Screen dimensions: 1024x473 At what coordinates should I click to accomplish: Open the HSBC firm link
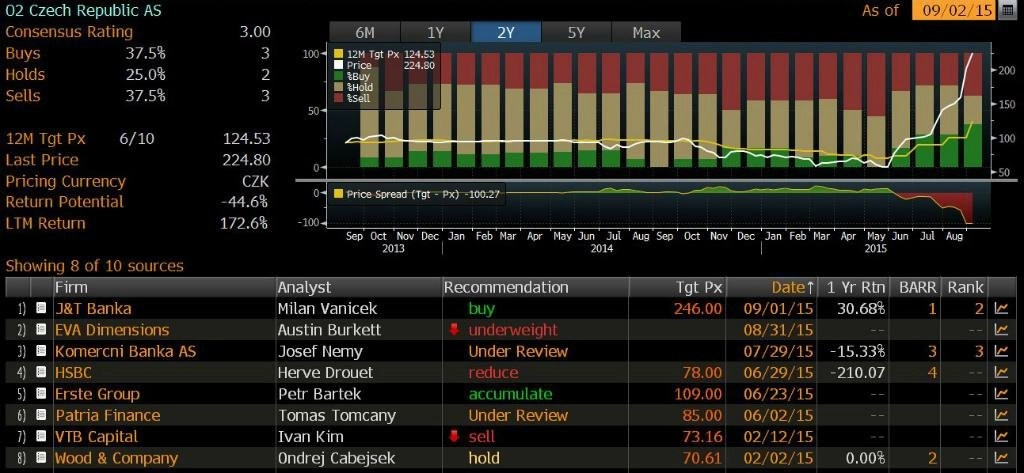click(73, 372)
